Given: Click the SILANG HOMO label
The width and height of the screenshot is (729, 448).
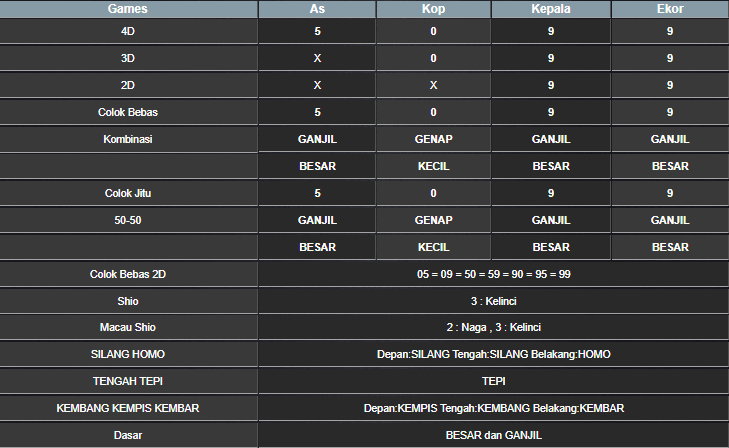Looking at the screenshot, I should (x=128, y=354).
